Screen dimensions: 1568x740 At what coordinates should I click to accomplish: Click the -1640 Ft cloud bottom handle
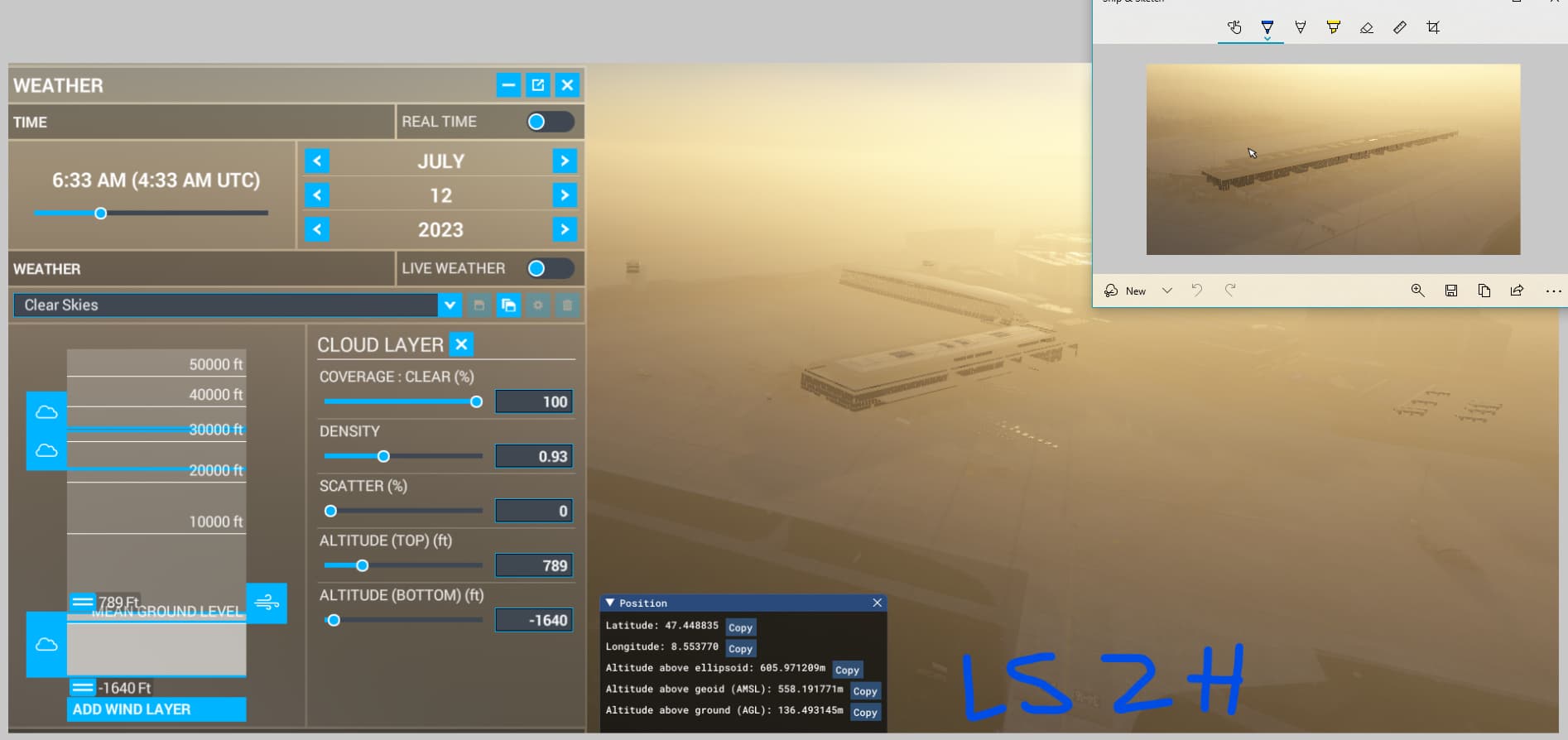pyautogui.click(x=82, y=687)
